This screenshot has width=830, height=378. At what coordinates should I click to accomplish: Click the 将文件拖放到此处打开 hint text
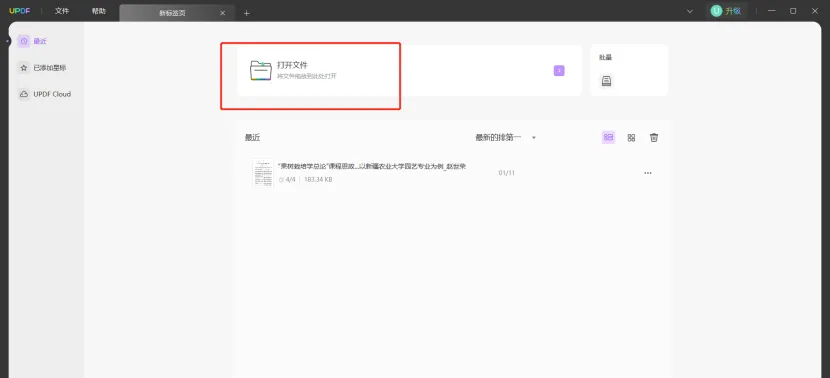(x=307, y=76)
